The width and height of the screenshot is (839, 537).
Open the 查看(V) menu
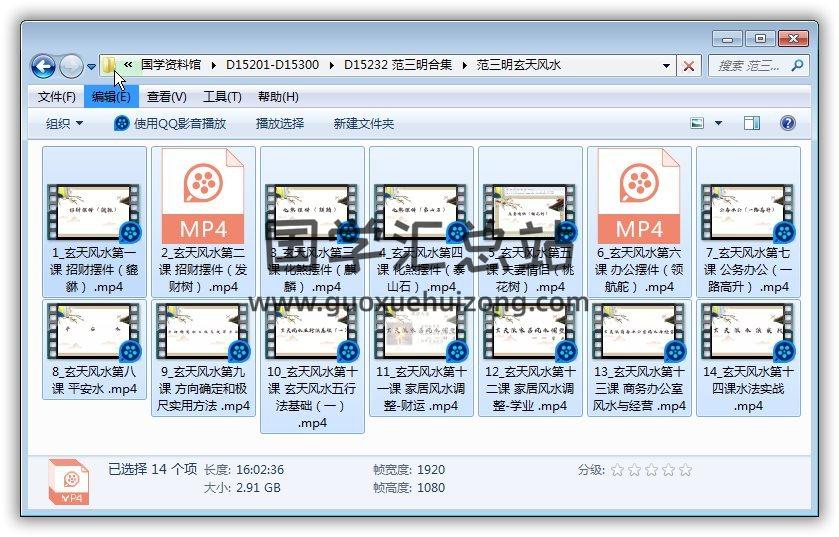tap(166, 97)
